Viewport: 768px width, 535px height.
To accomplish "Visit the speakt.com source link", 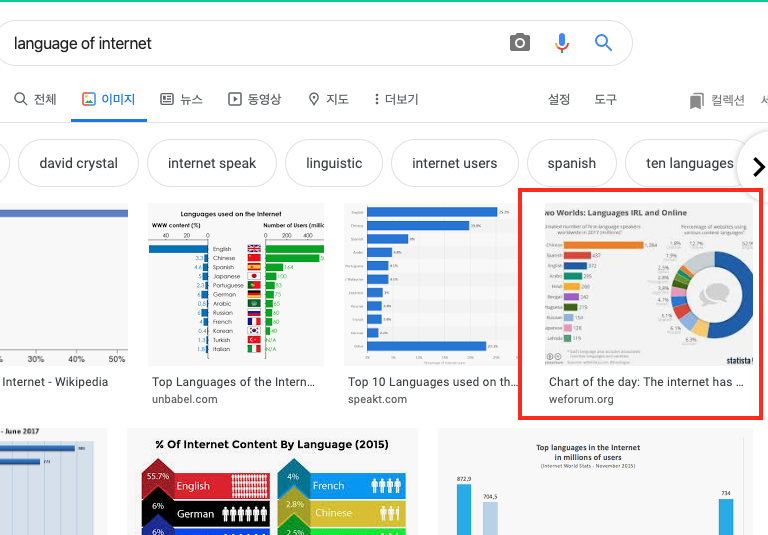I will [x=378, y=399].
